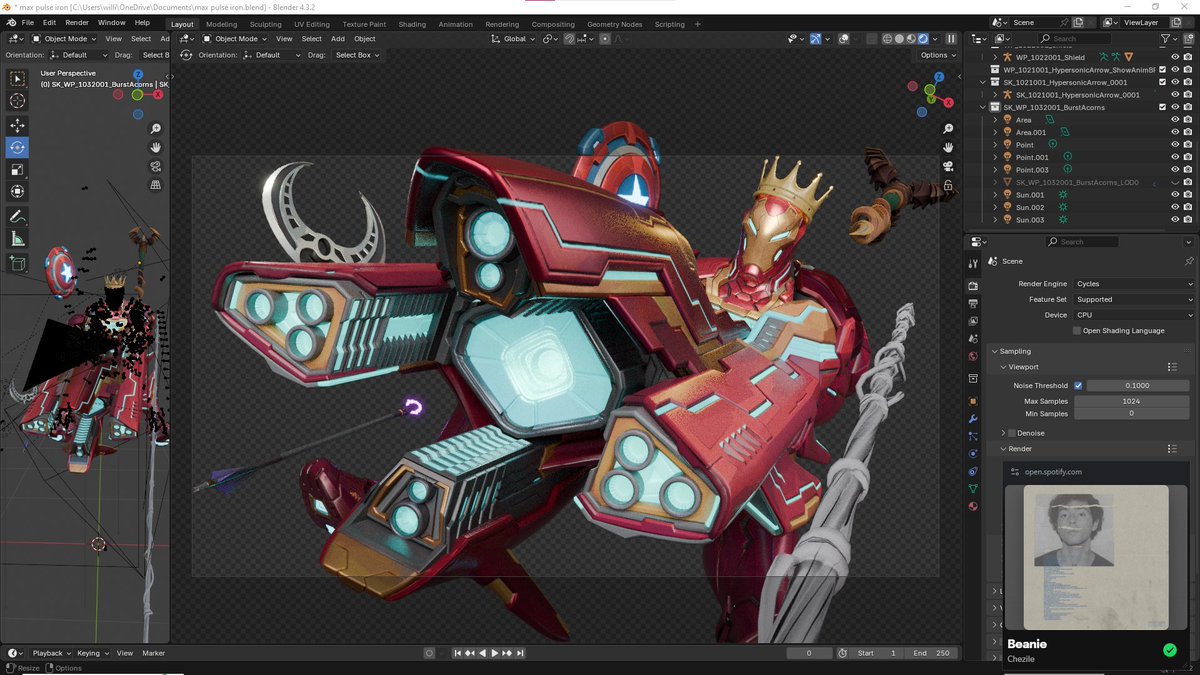
Task: Enable viewport Denoise checkbox
Action: coord(1012,433)
